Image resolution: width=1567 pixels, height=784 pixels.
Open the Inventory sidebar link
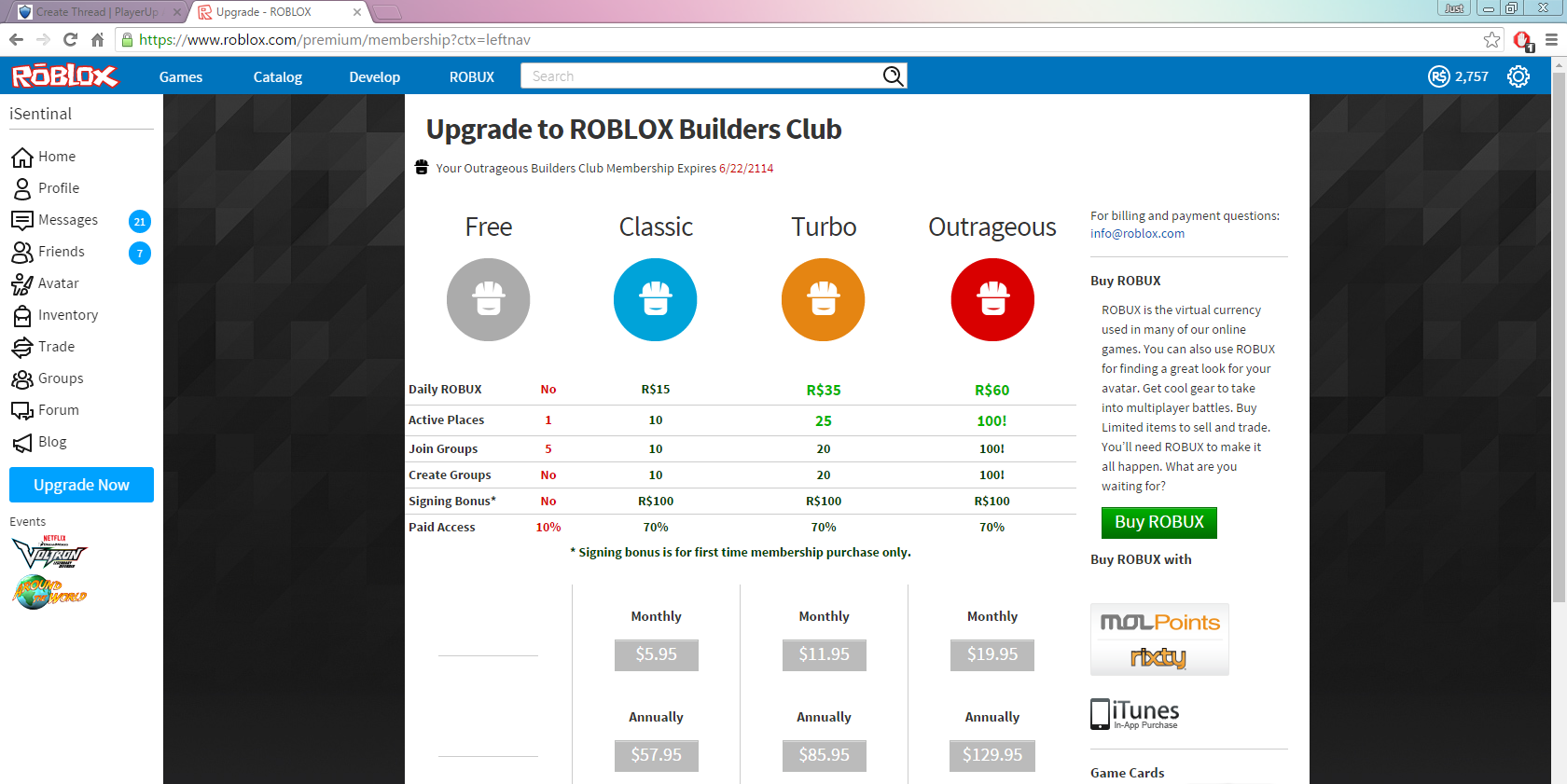pyautogui.click(x=68, y=315)
